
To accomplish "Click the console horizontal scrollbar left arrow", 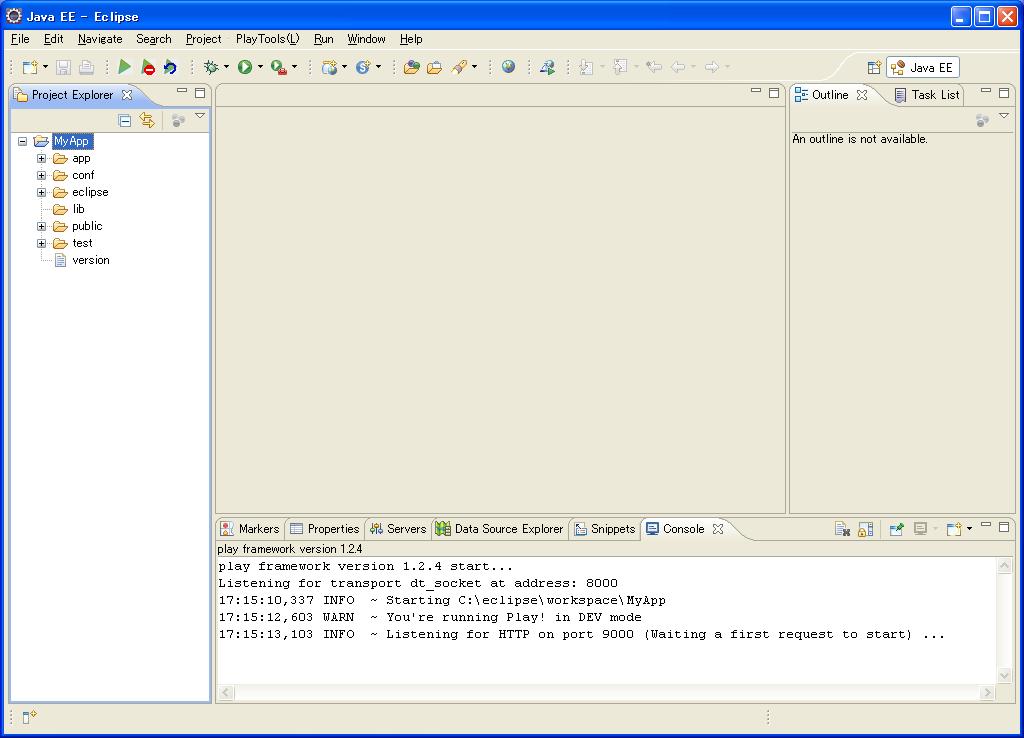I will pyautogui.click(x=226, y=692).
